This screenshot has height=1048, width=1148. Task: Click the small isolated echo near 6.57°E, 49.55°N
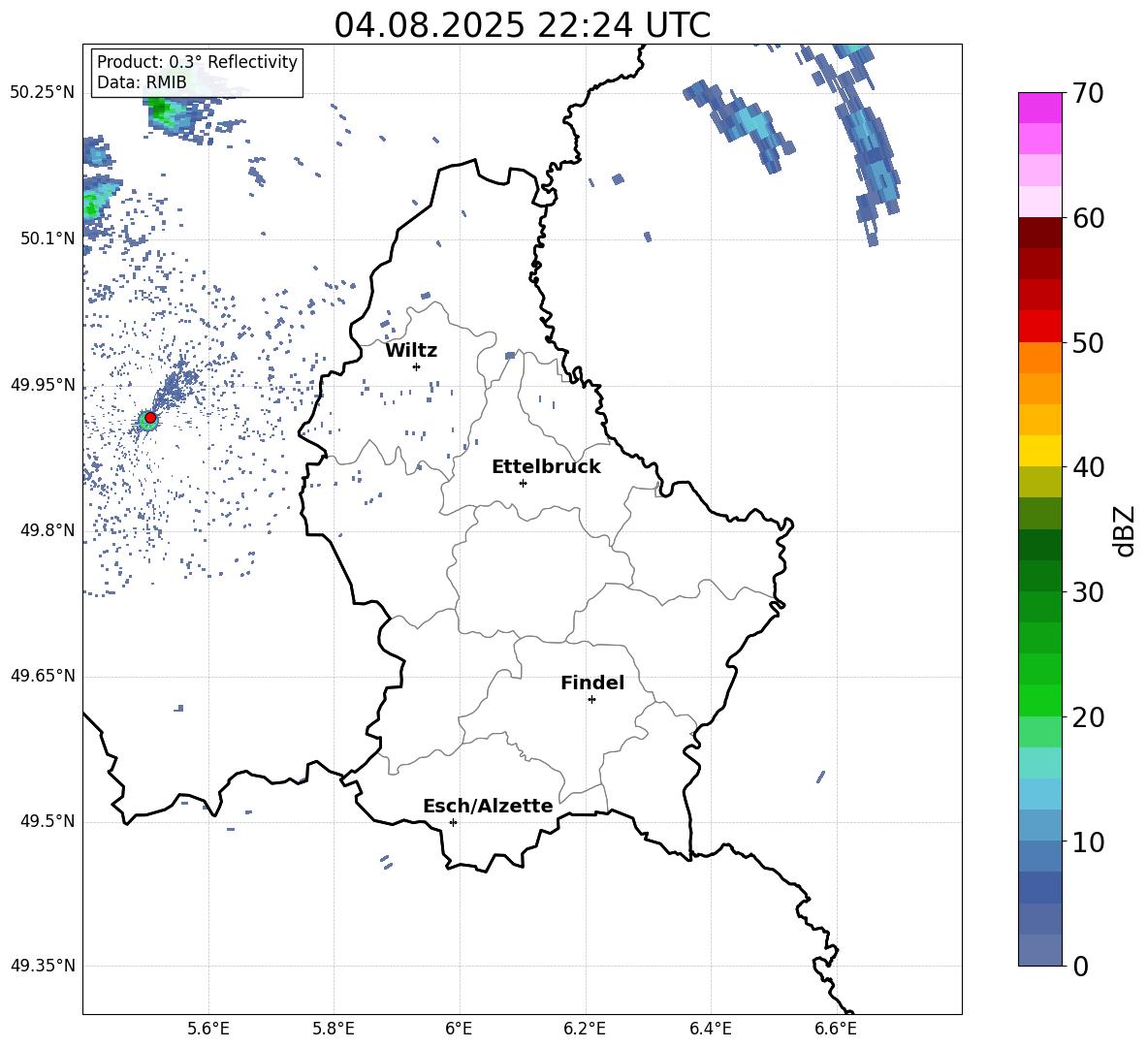click(820, 777)
